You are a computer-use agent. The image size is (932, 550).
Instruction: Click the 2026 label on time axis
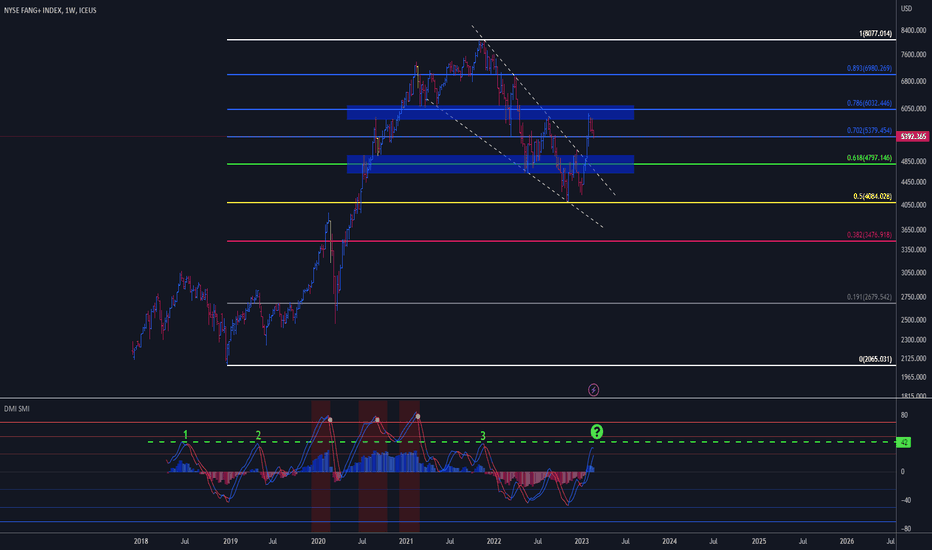(x=846, y=541)
